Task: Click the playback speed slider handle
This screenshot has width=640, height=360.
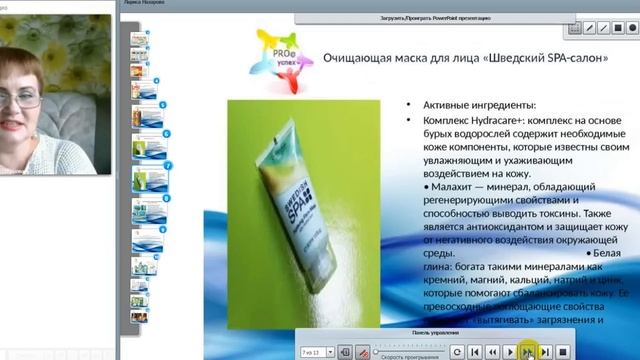Action: pyautogui.click(x=376, y=351)
